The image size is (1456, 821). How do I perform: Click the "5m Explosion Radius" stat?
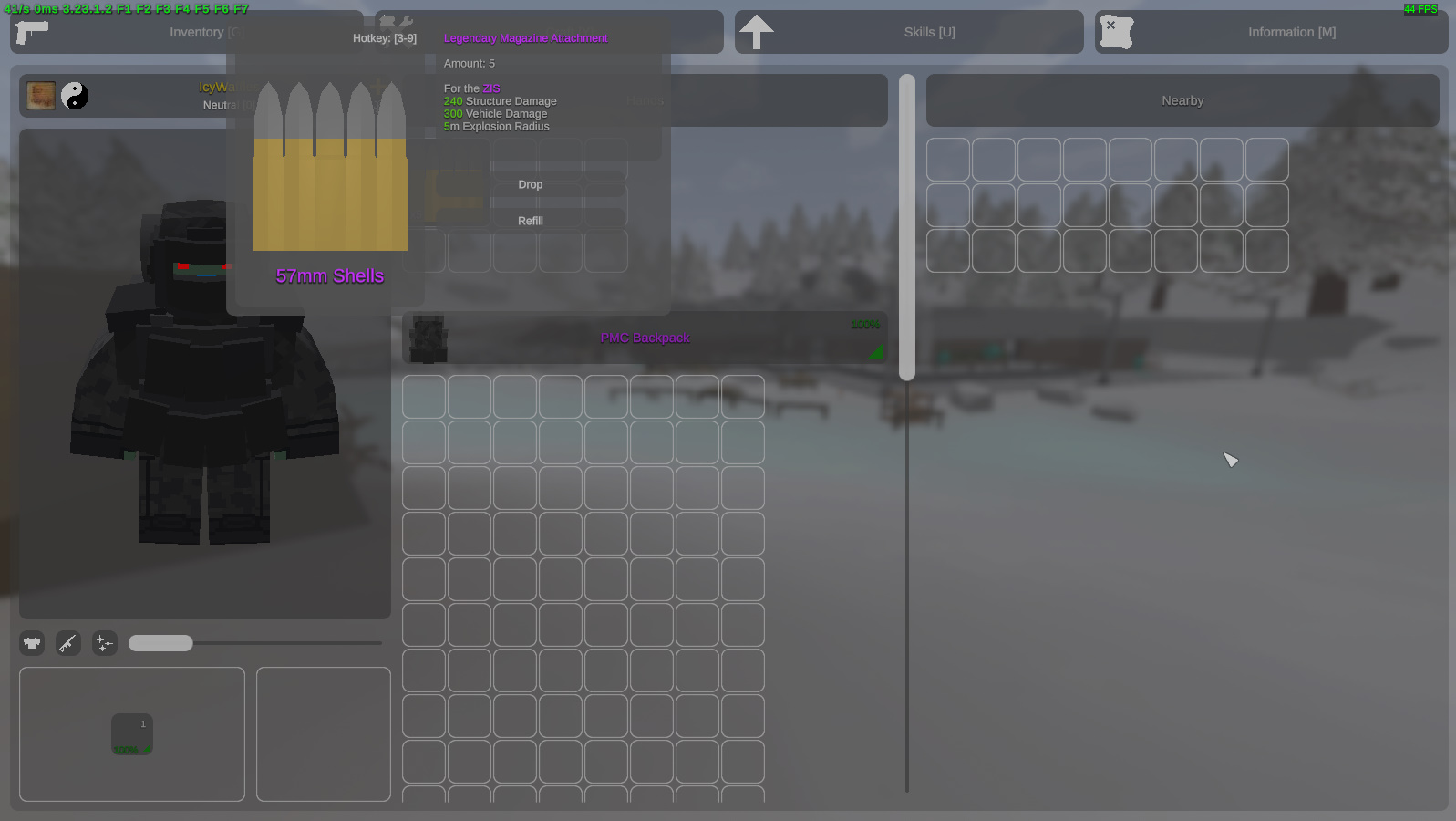tap(497, 127)
